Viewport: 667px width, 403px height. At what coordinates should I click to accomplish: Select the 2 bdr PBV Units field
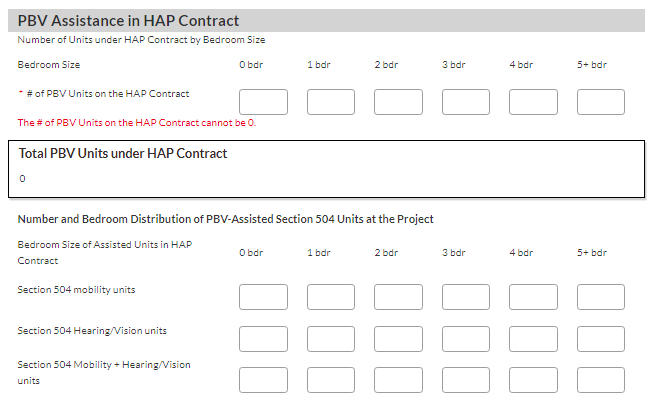(398, 102)
